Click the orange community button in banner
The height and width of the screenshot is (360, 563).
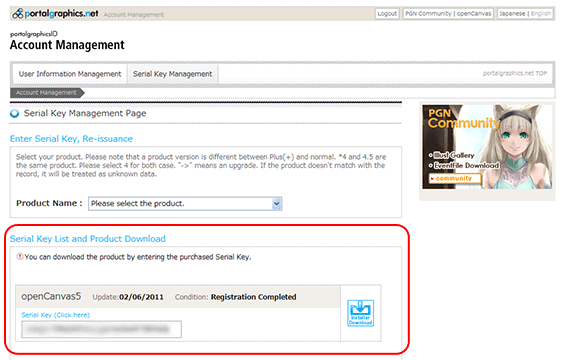455,178
